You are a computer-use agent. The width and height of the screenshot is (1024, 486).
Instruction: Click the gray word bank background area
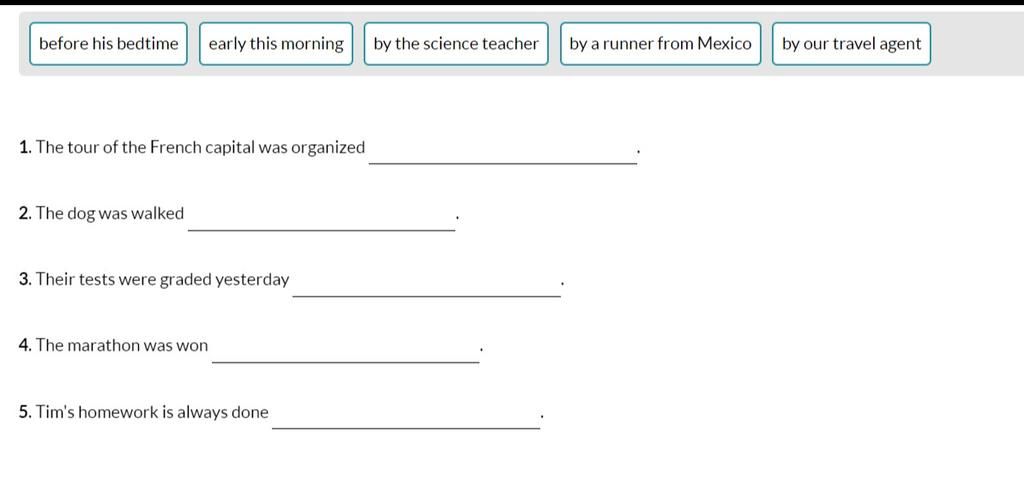977,44
